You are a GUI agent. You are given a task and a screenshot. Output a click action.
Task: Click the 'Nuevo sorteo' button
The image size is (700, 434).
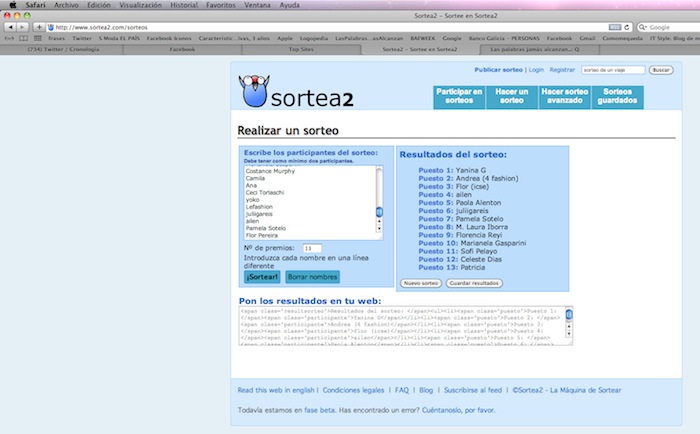click(421, 283)
